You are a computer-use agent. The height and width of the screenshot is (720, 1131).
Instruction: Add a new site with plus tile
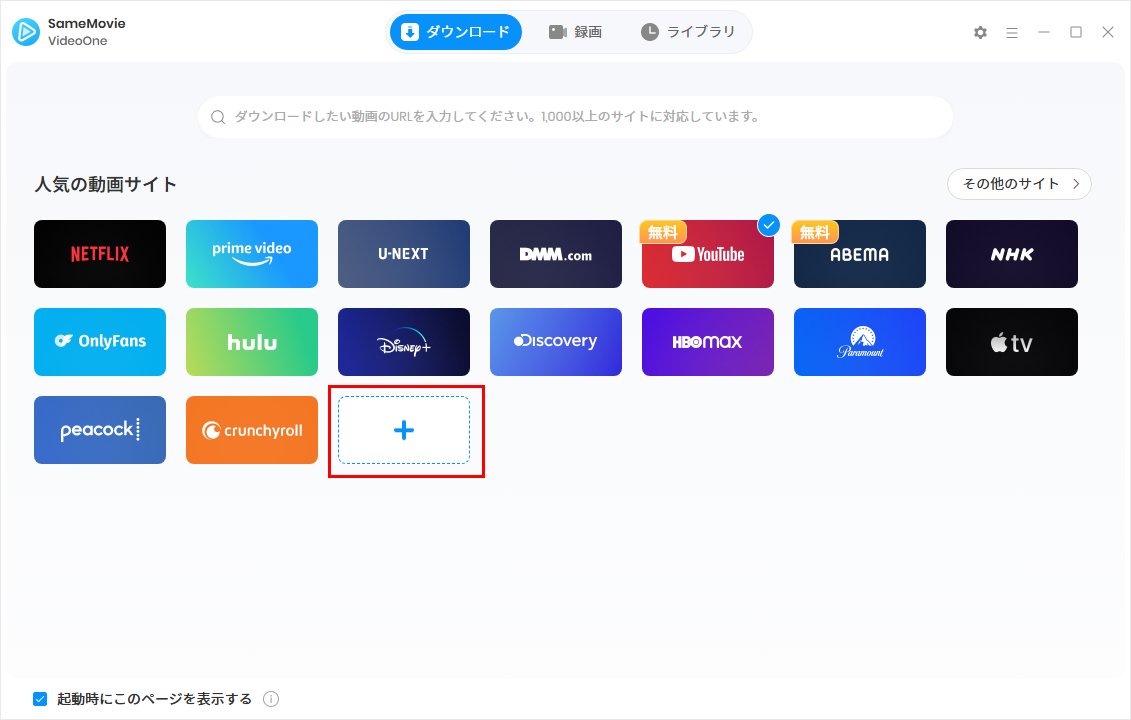click(404, 430)
